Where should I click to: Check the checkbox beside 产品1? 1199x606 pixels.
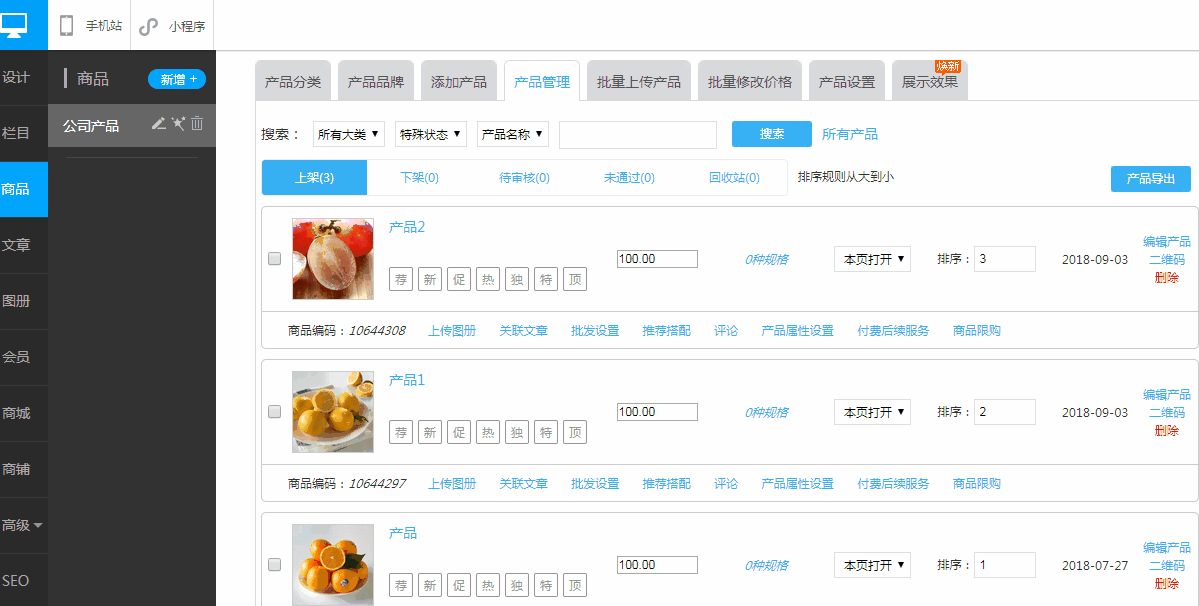pyautogui.click(x=275, y=411)
